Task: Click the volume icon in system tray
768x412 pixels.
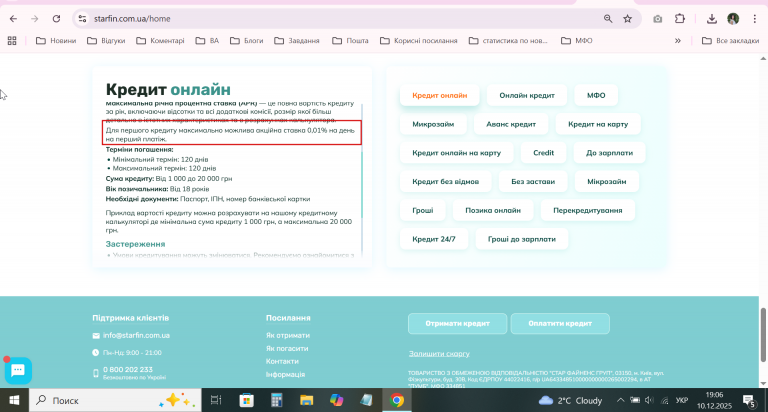Action: 649,400
